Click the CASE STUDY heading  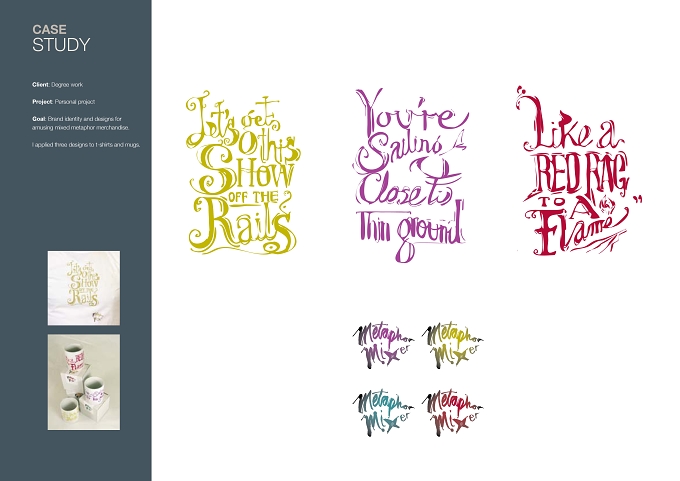coord(61,38)
